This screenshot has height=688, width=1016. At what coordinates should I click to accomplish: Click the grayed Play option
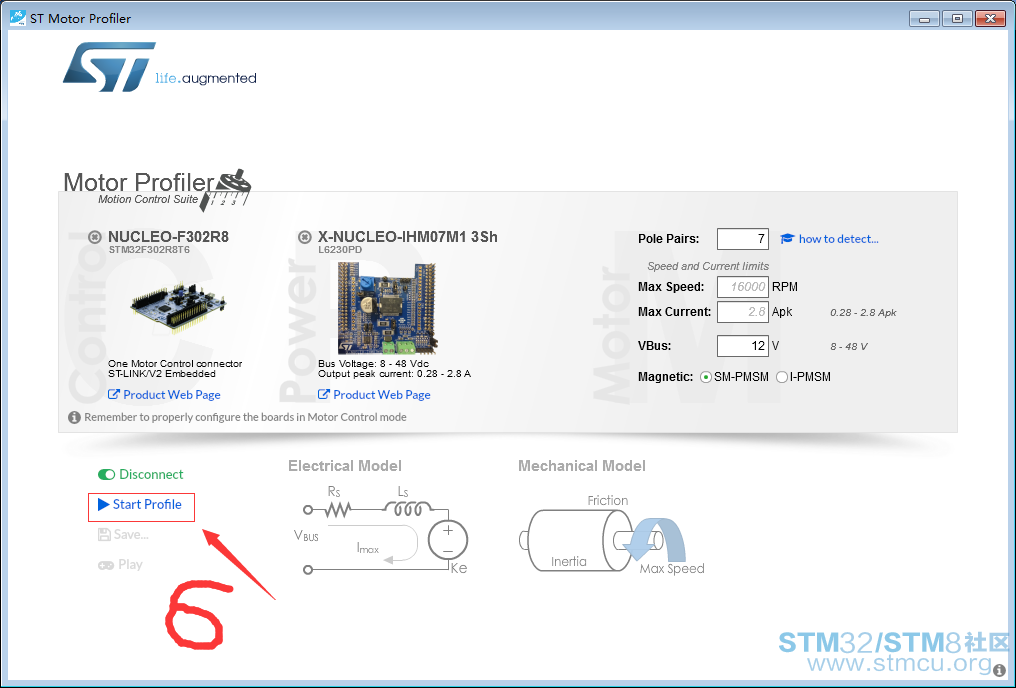click(x=121, y=565)
